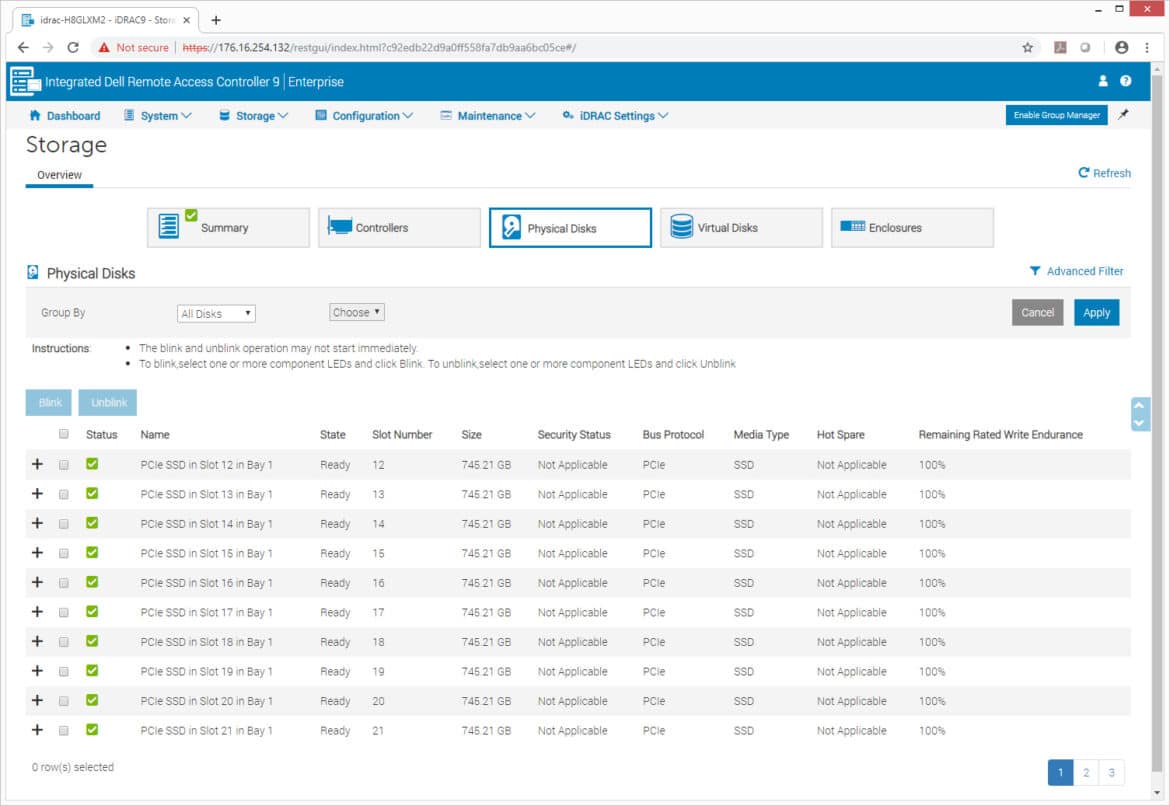Click the browser forward arrow

(48, 48)
